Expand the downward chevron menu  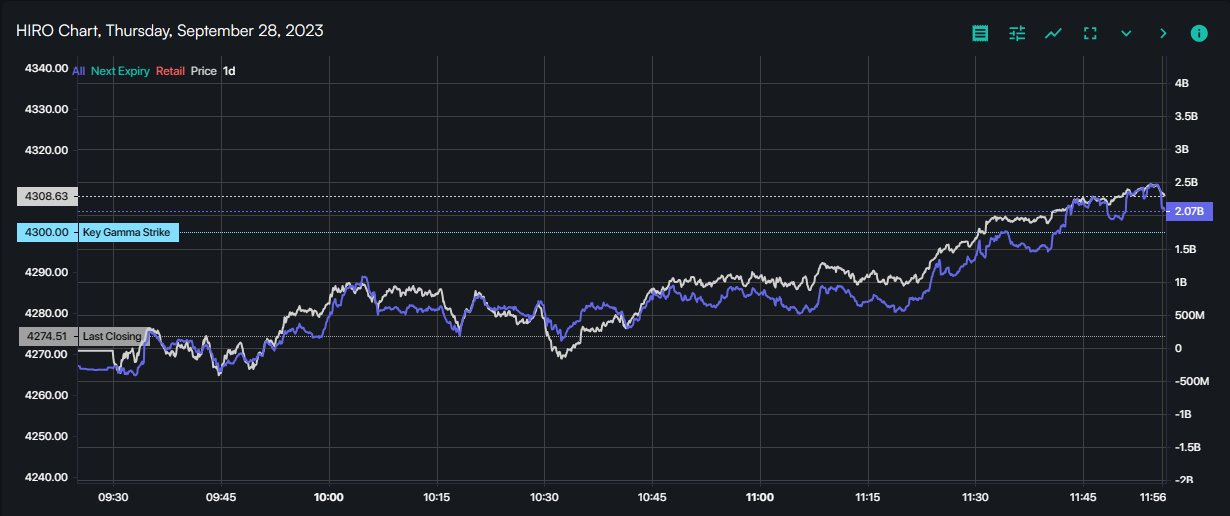click(x=1126, y=33)
